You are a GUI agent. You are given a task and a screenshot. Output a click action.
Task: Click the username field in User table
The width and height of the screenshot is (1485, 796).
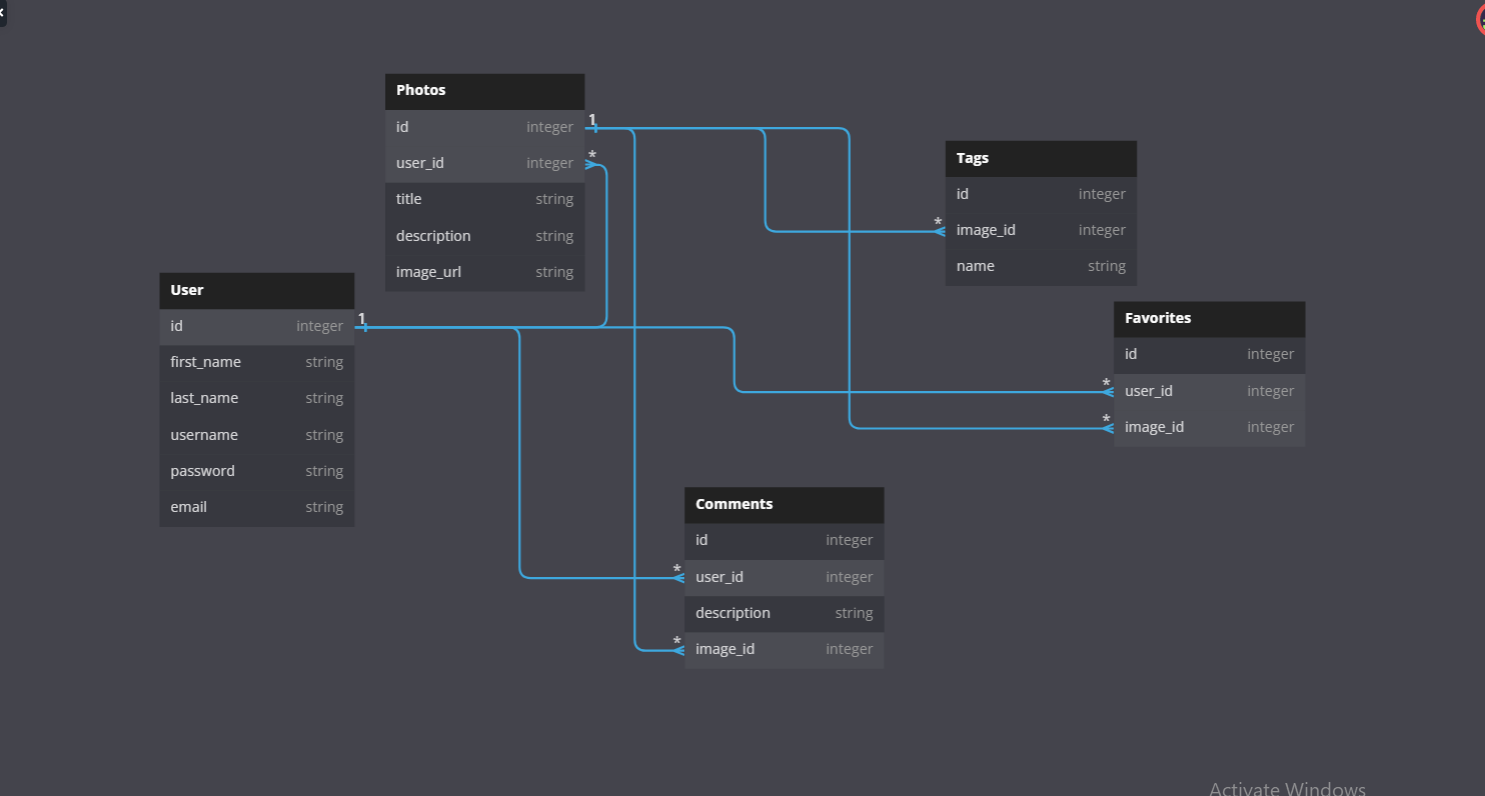point(257,435)
